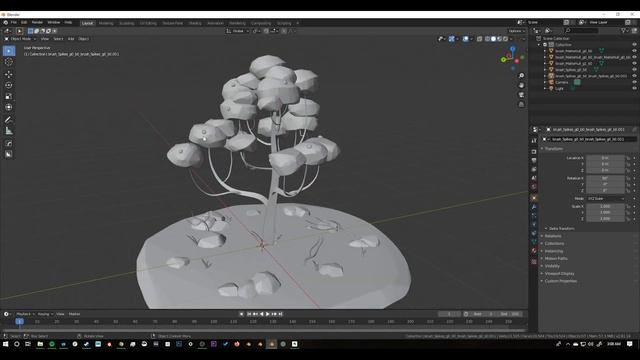The image size is (640, 360).
Task: Switch perspective/orthographic with the grid icon
Action: [x=521, y=104]
